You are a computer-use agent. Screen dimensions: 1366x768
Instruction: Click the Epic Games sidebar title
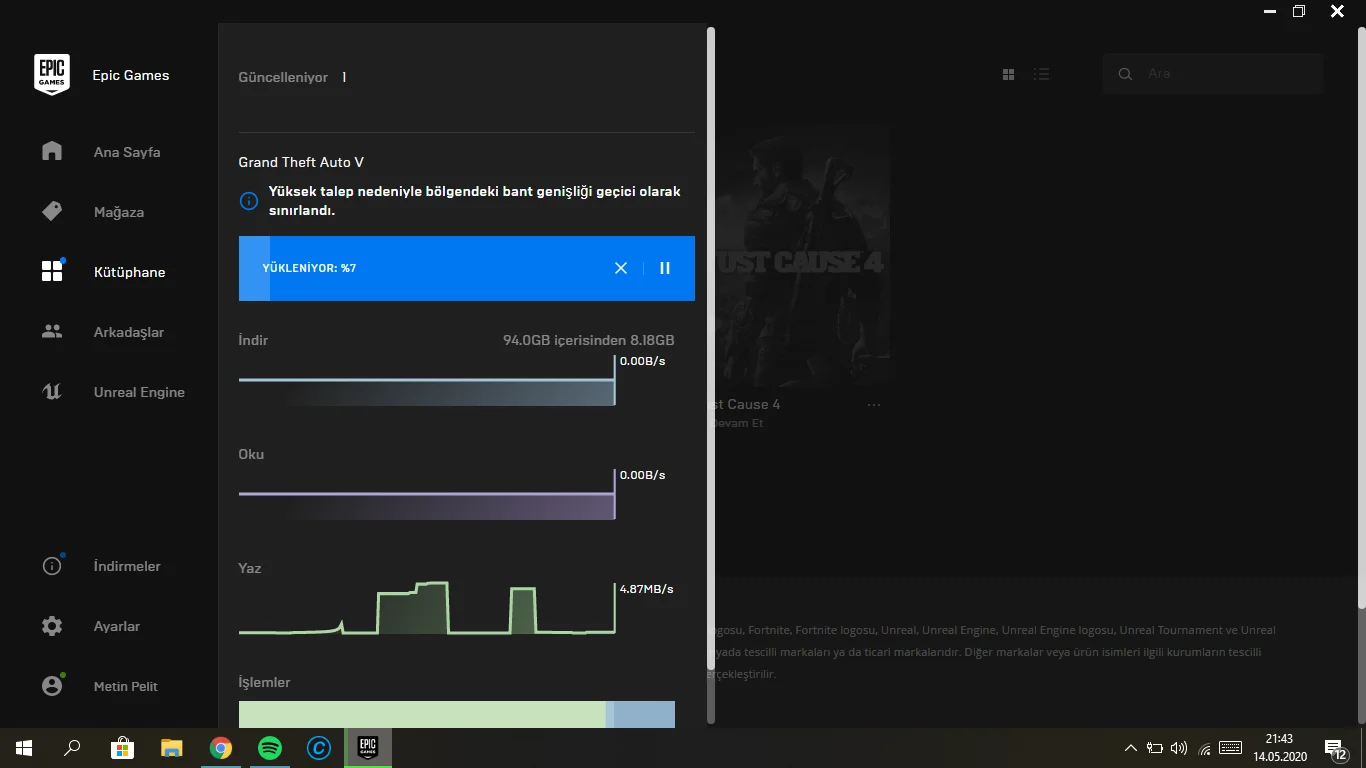(131, 75)
